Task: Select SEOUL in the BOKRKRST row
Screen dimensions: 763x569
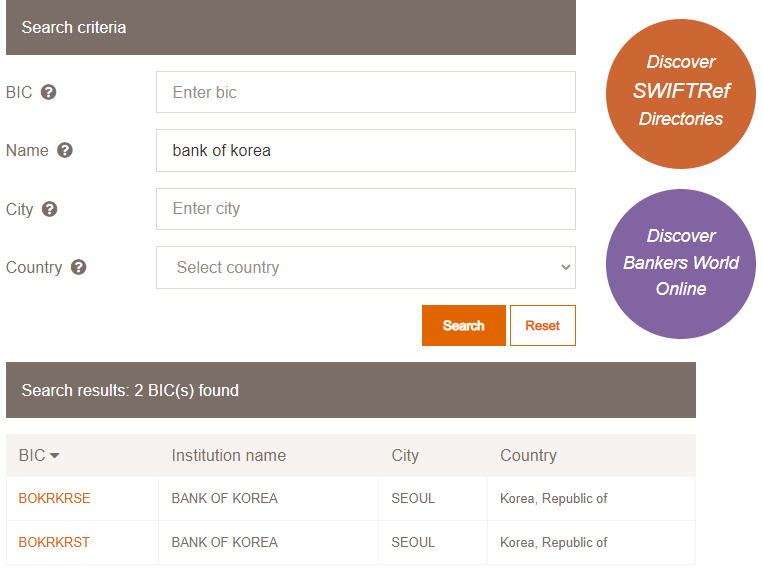Action: click(x=413, y=542)
